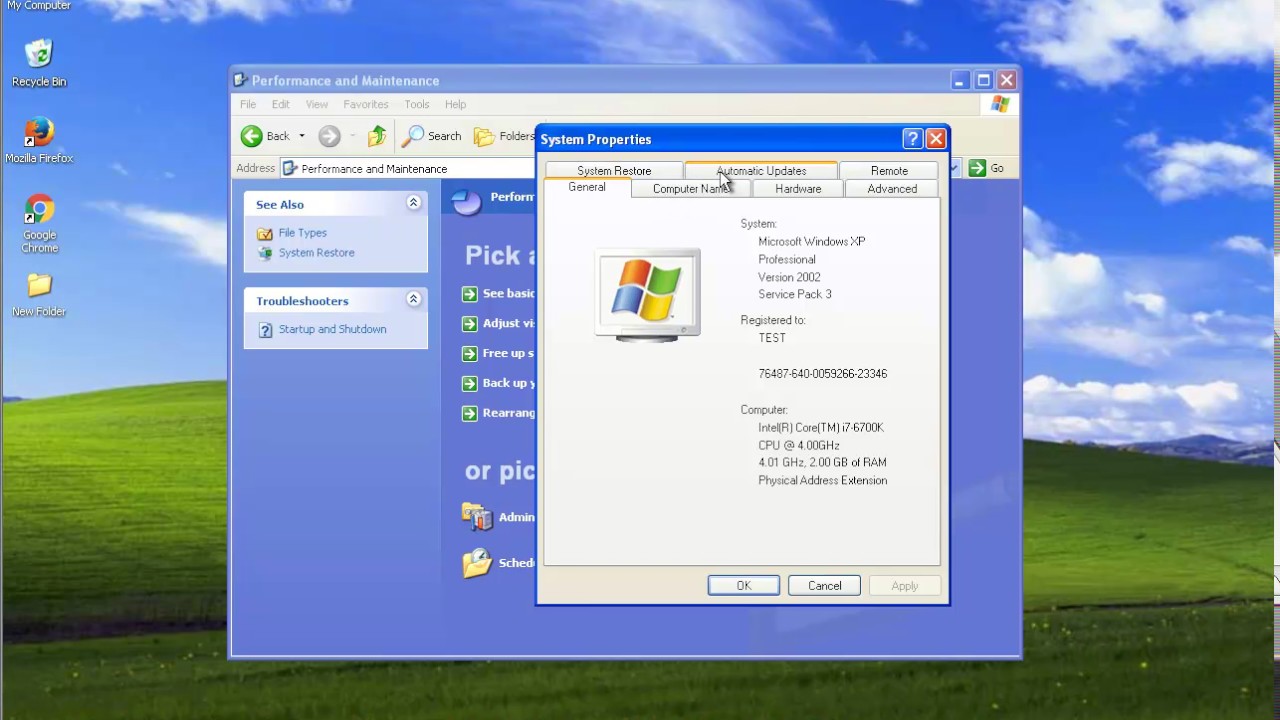The image size is (1280, 720).
Task: Click the arrow icon beside 'Free up s'
Action: point(470,354)
